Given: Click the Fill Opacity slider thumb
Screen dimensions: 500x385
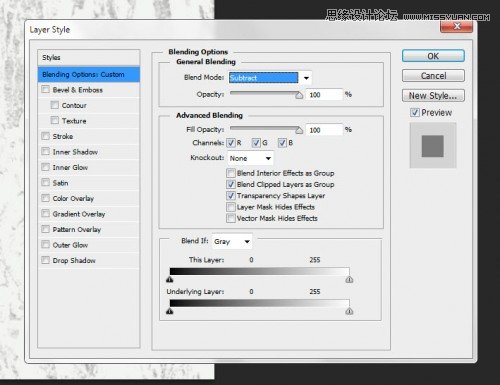Looking at the screenshot, I should tap(299, 130).
